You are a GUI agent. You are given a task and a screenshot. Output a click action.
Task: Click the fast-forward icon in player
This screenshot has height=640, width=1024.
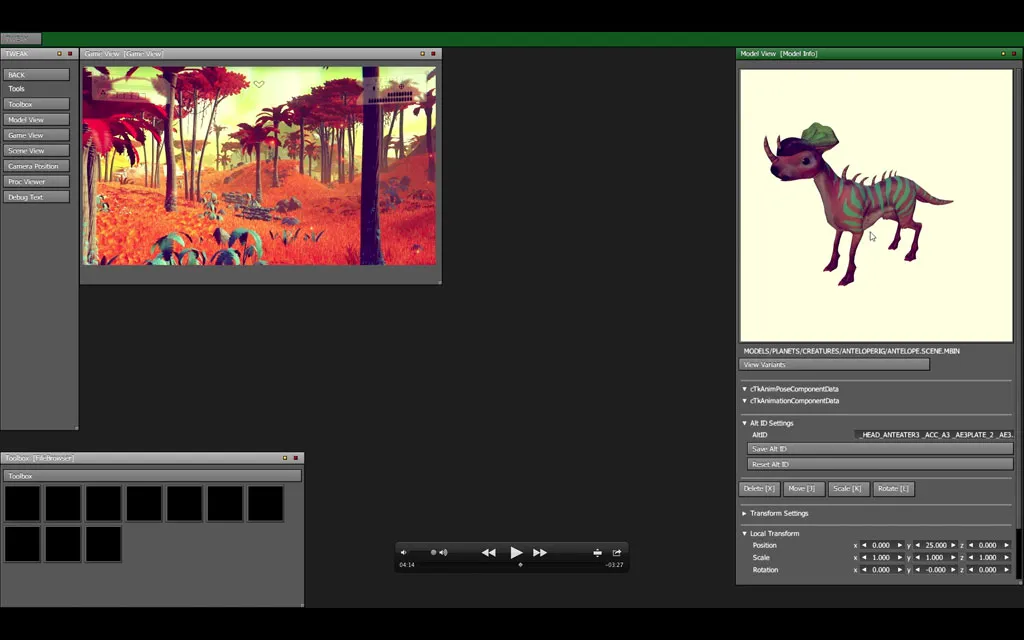click(x=540, y=553)
